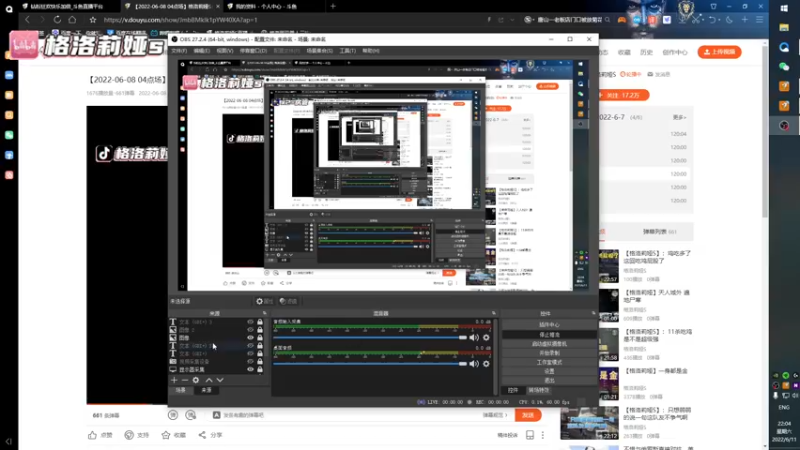The width and height of the screenshot is (800, 450).
Task: Switch to the 场景 tab in OBS
Action: (x=181, y=390)
